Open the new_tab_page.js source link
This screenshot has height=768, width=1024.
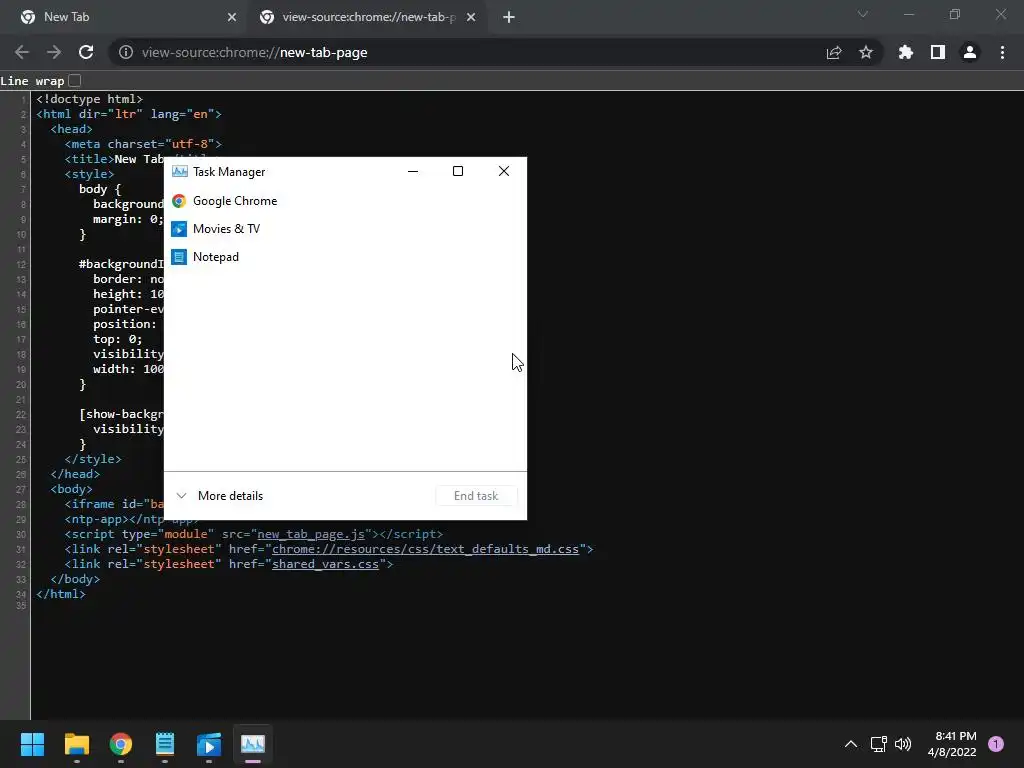tap(311, 534)
